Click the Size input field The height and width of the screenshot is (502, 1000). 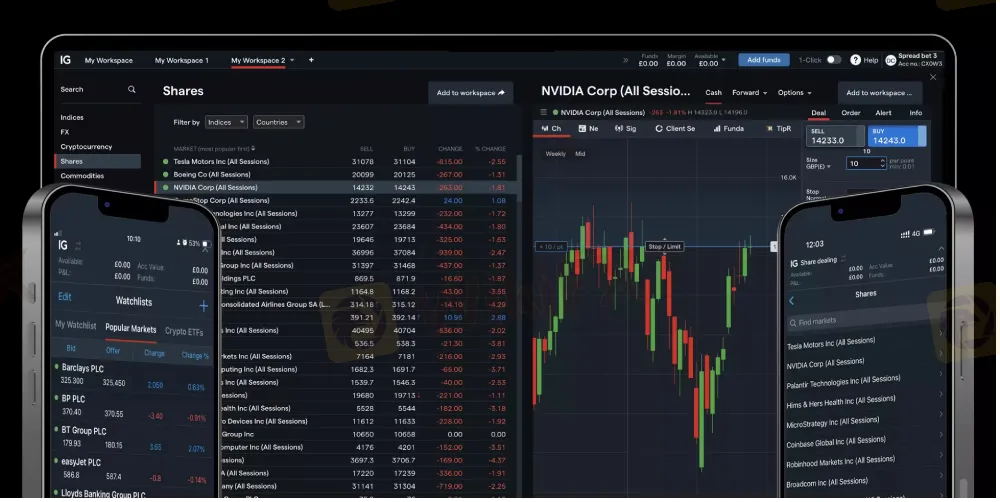tap(865, 163)
